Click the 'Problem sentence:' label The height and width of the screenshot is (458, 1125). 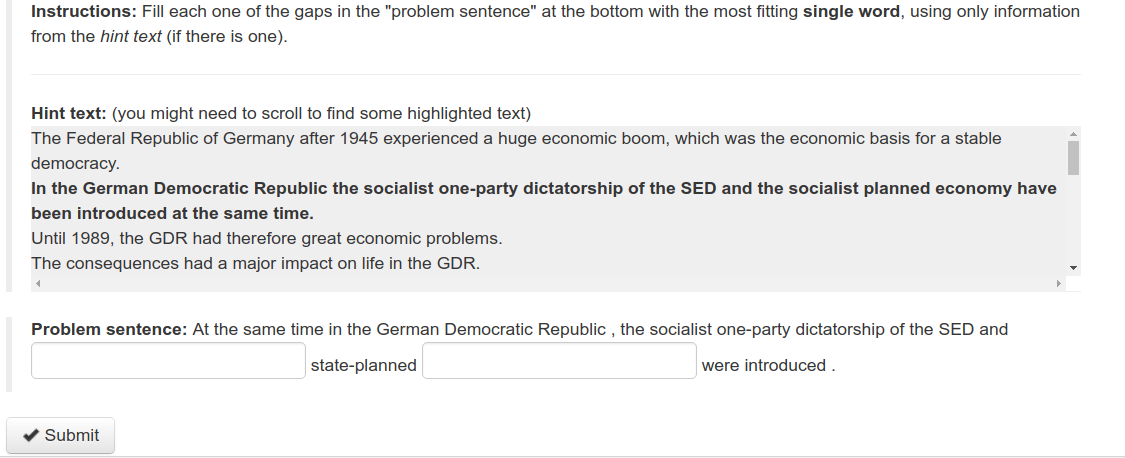[x=109, y=329]
